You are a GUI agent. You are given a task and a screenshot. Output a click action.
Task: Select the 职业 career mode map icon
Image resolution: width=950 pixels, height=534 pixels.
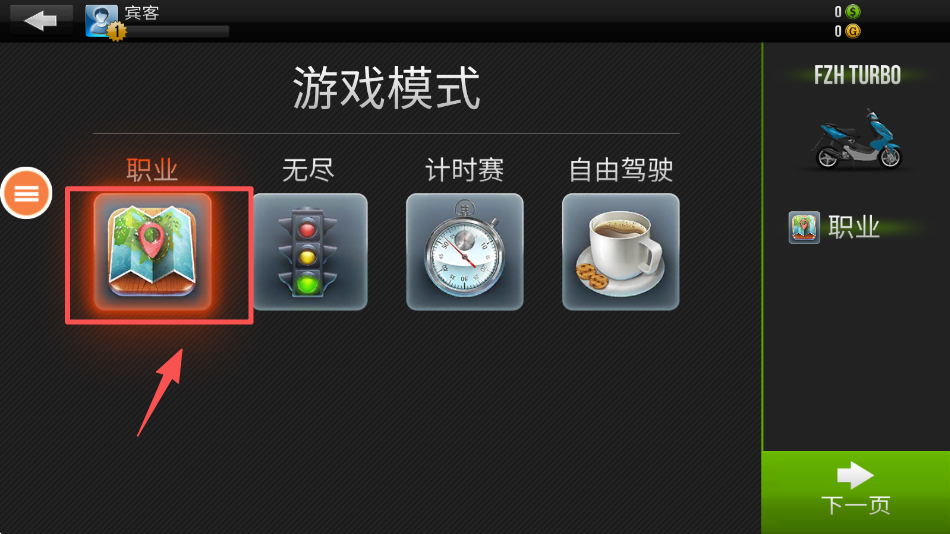click(x=153, y=252)
